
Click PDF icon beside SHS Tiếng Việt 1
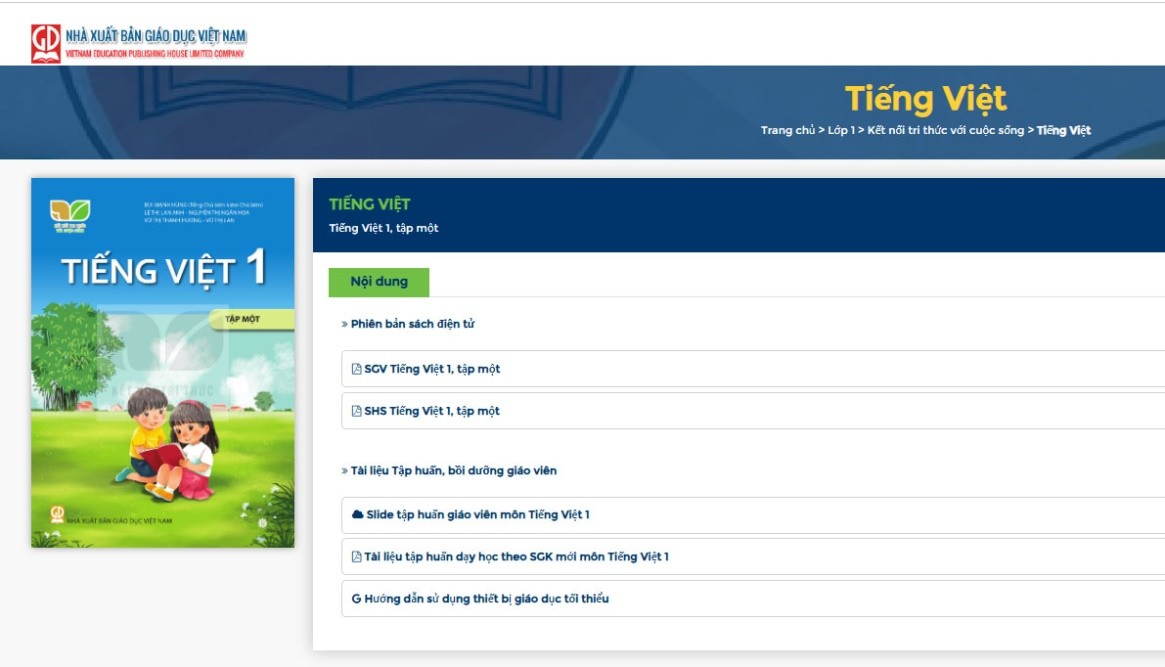tap(356, 411)
